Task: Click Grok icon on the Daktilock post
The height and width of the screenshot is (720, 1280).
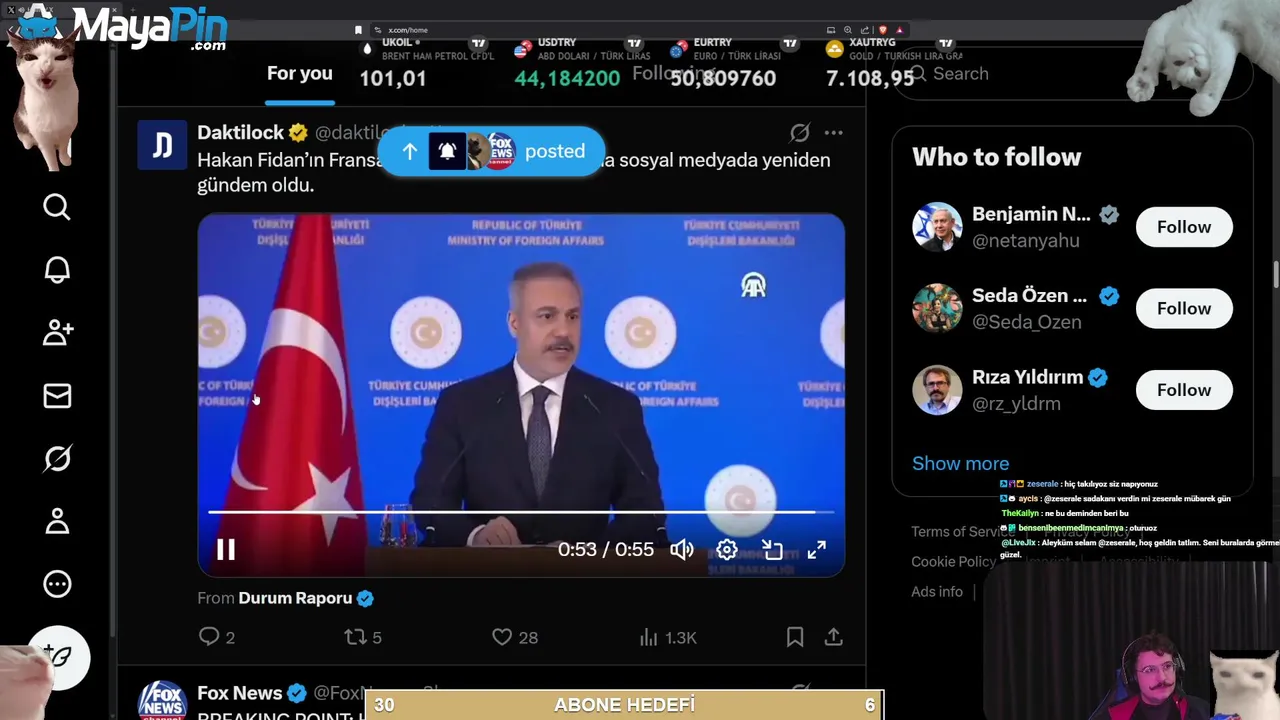Action: tap(799, 133)
